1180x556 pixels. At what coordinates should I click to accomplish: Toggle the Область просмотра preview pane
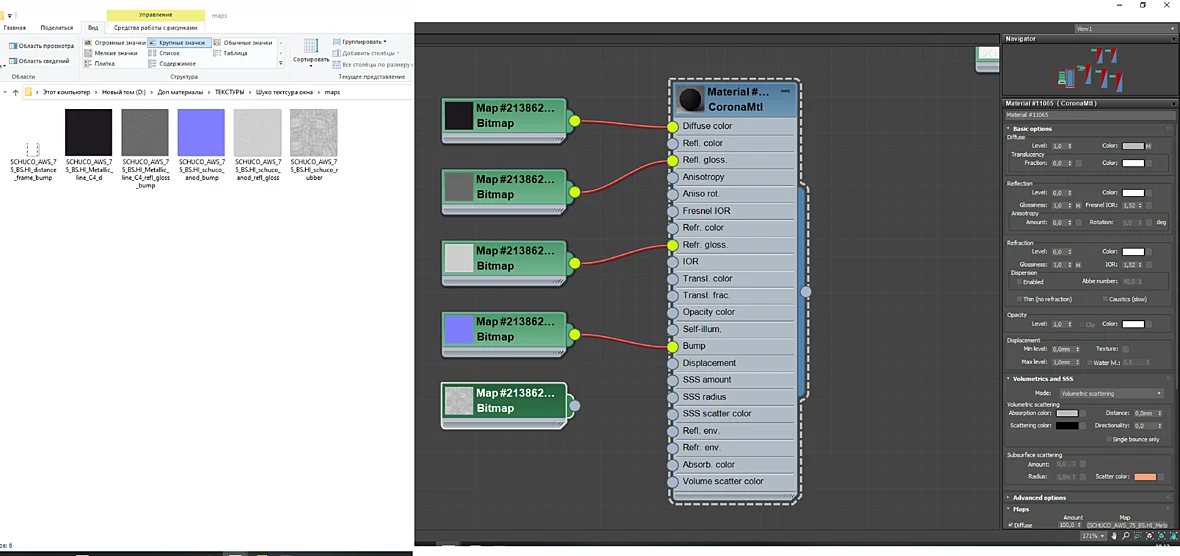pos(42,46)
